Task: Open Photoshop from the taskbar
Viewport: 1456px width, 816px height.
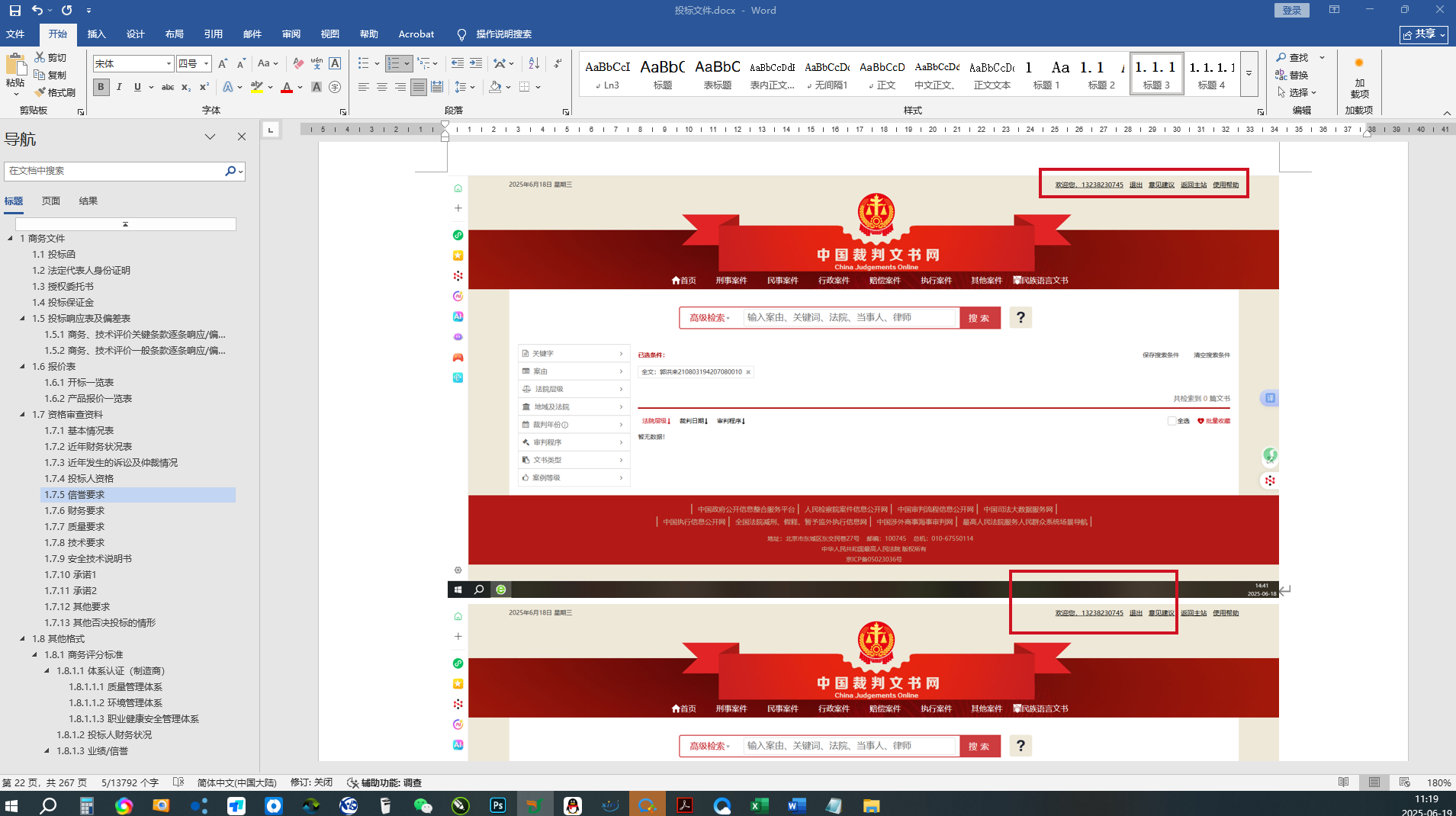Action: 498,805
